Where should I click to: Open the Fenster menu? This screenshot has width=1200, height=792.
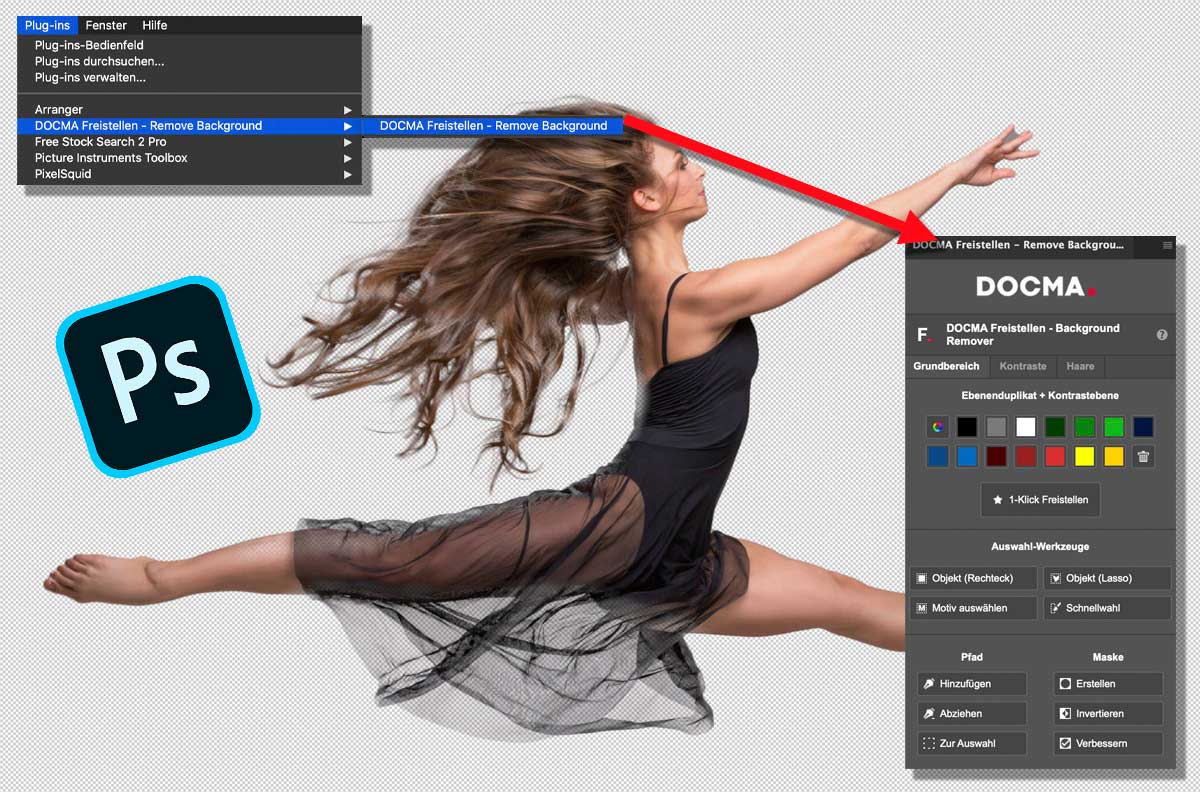[x=106, y=25]
